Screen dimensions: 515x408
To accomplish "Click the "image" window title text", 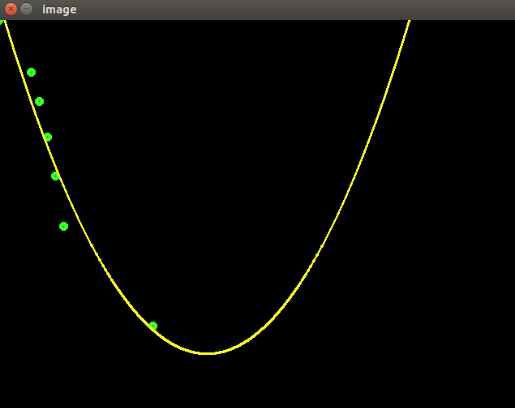I will (59, 10).
